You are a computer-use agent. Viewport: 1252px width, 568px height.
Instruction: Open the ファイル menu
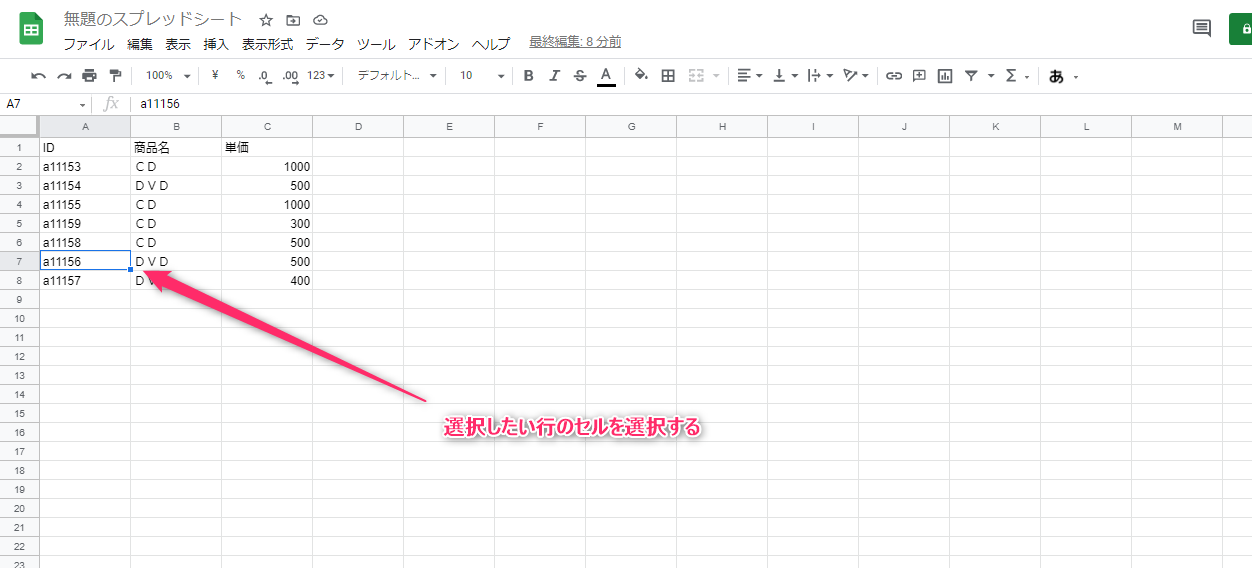[x=88, y=44]
